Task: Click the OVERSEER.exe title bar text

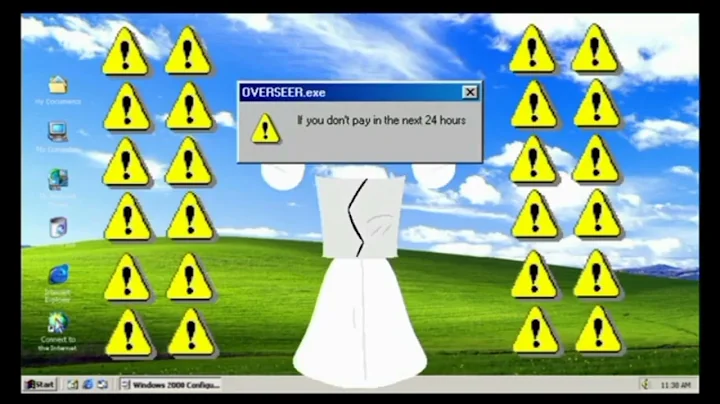Action: point(283,92)
